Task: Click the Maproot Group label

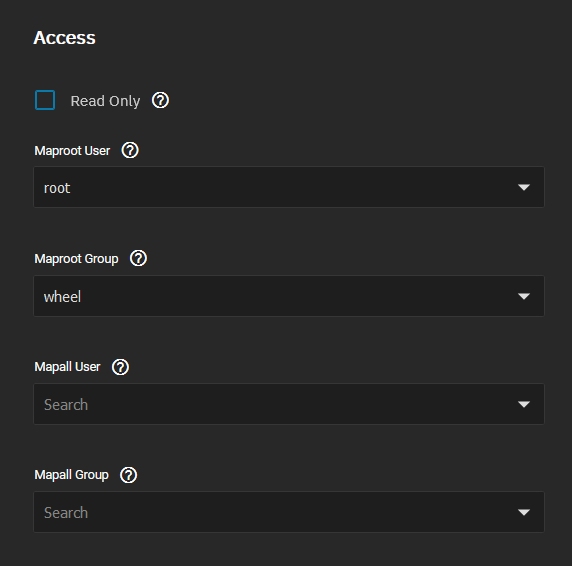Action: [x=76, y=259]
